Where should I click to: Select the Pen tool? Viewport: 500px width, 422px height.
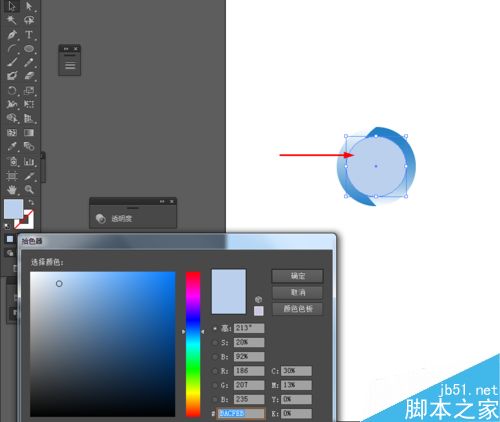click(12, 34)
